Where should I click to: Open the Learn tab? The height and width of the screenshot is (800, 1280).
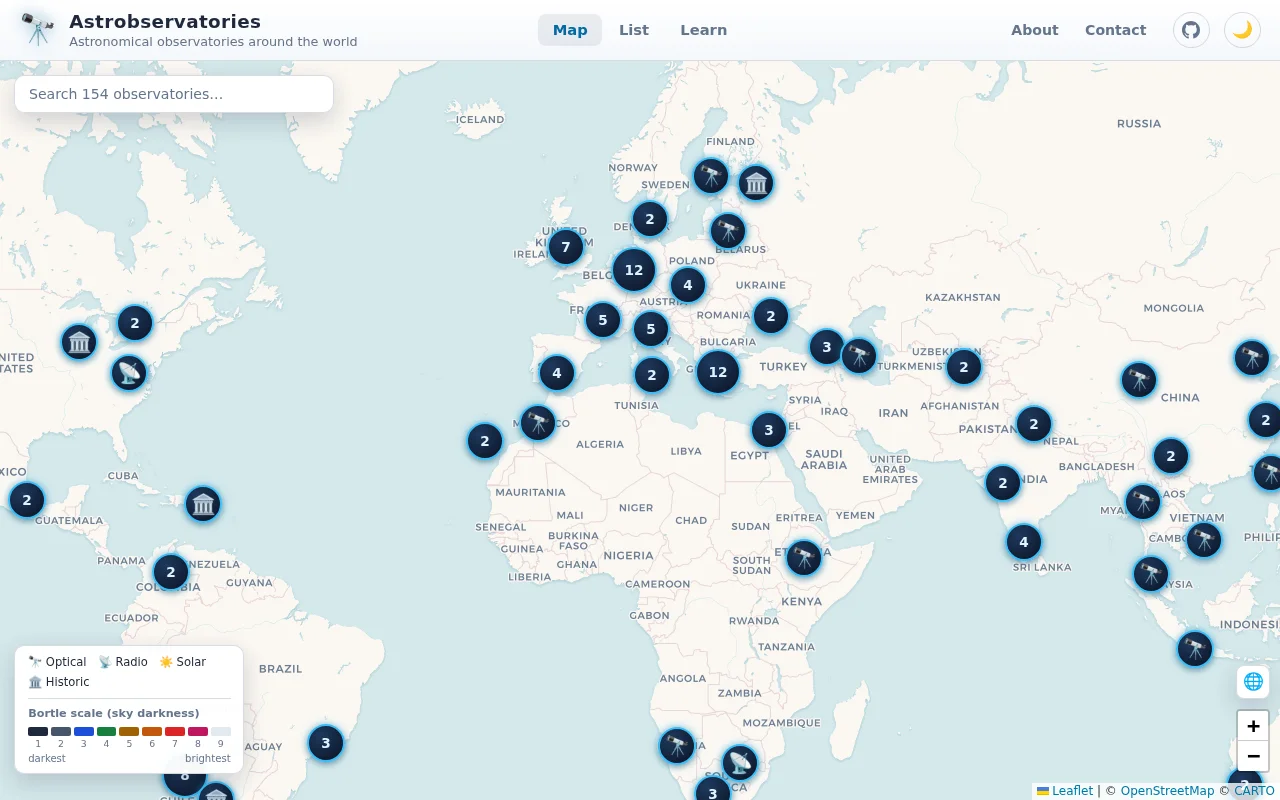coord(704,30)
